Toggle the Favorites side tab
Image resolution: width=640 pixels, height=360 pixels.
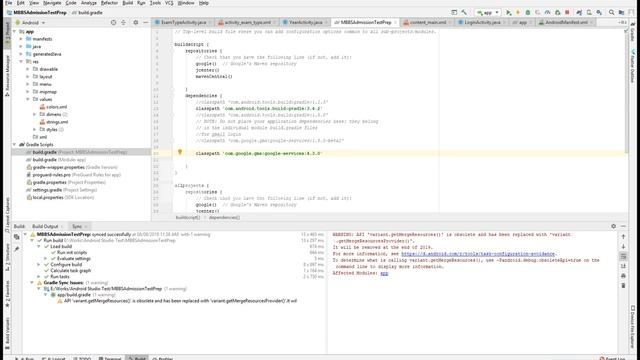click(x=7, y=294)
